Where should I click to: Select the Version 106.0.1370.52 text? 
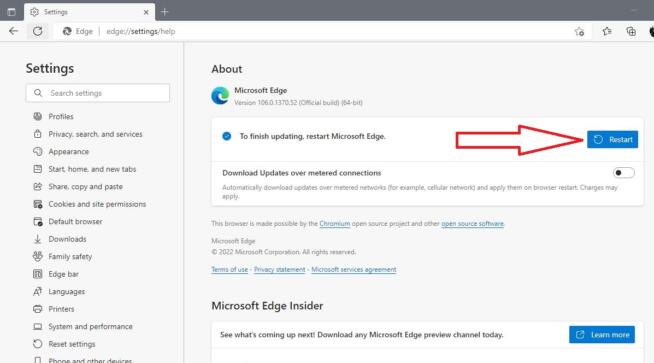click(298, 103)
